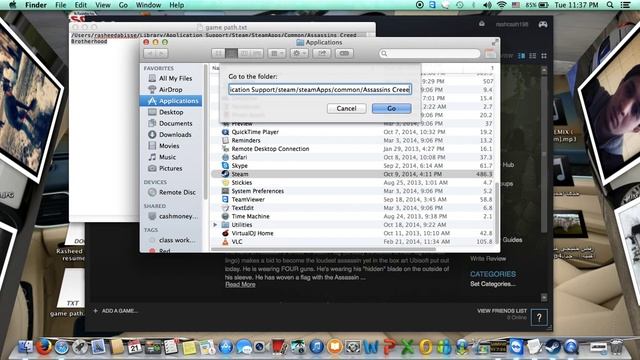Open the File menu
Viewport: 640px width, 360px height.
point(60,5)
